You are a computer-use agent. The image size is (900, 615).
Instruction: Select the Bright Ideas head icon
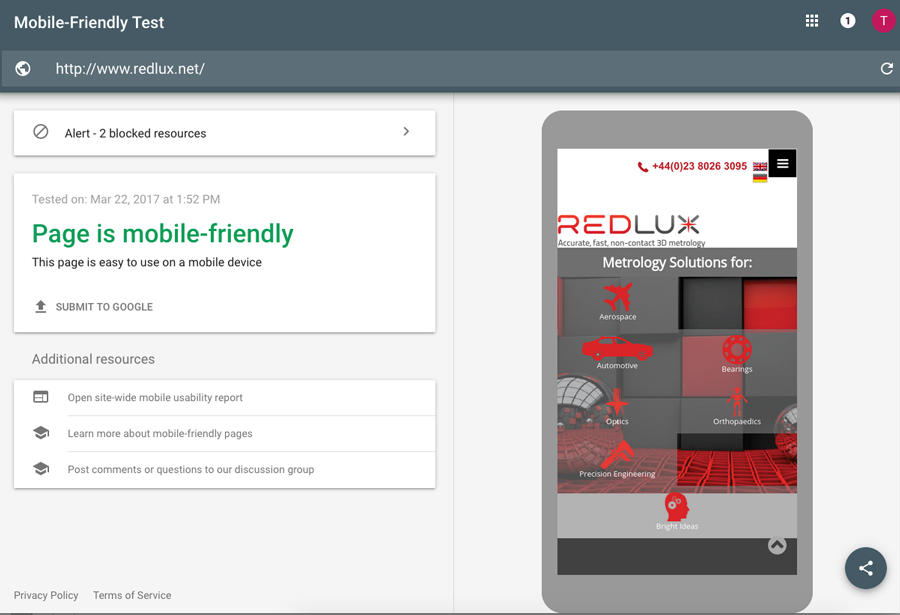point(677,506)
